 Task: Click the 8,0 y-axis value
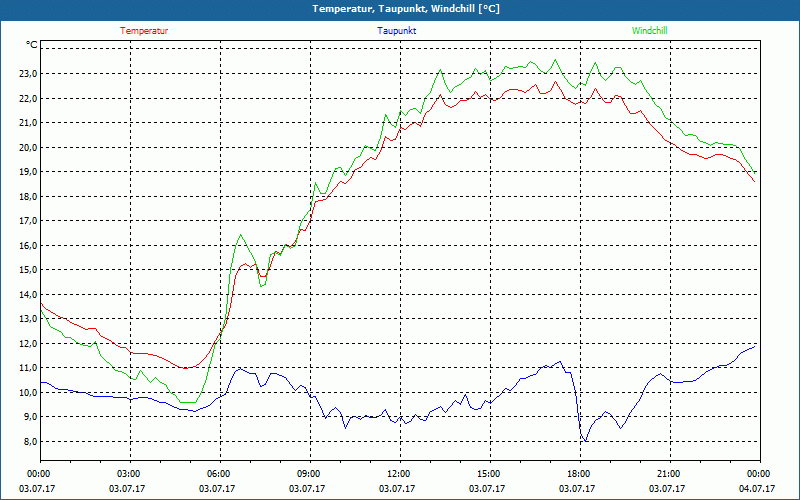pos(31,441)
